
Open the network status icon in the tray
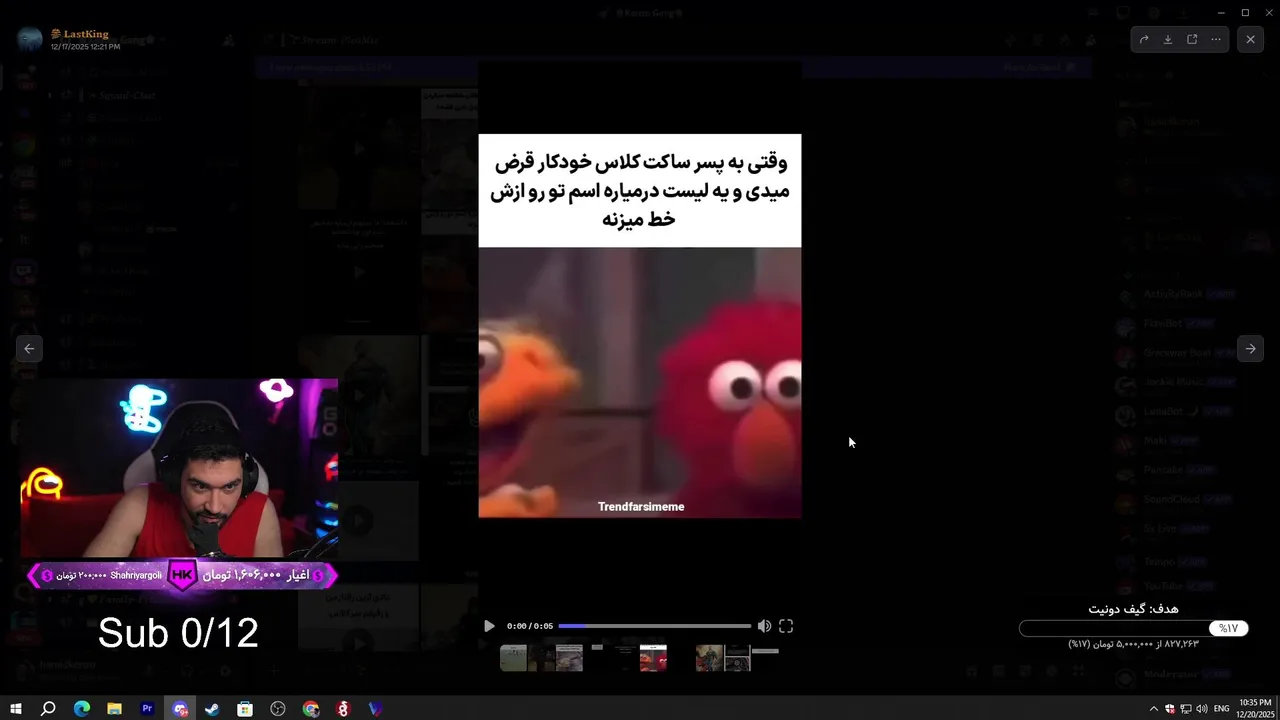click(1185, 709)
